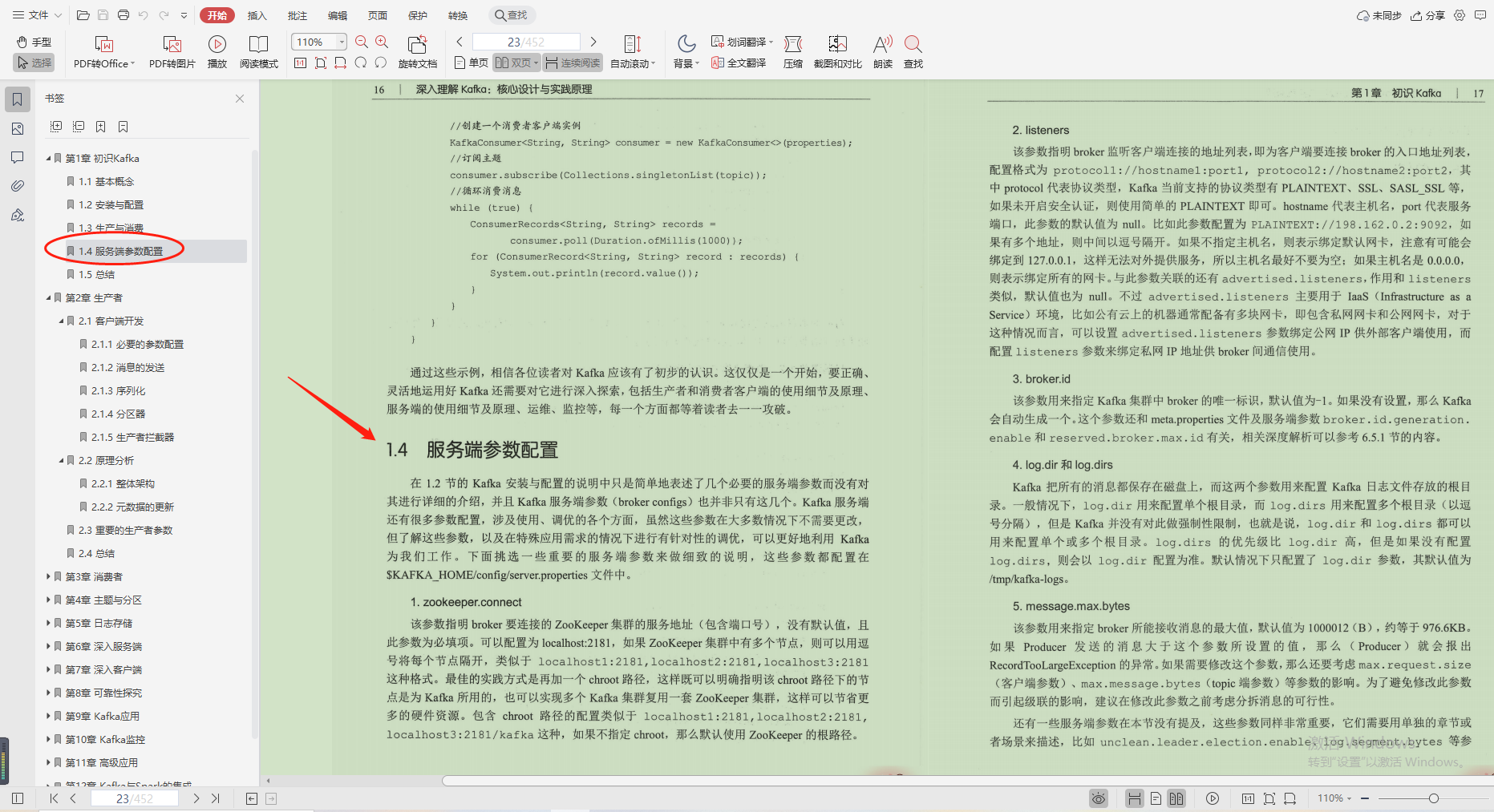The width and height of the screenshot is (1494, 812).
Task: Click the 查找 find icon in ribbon
Action: tap(913, 52)
